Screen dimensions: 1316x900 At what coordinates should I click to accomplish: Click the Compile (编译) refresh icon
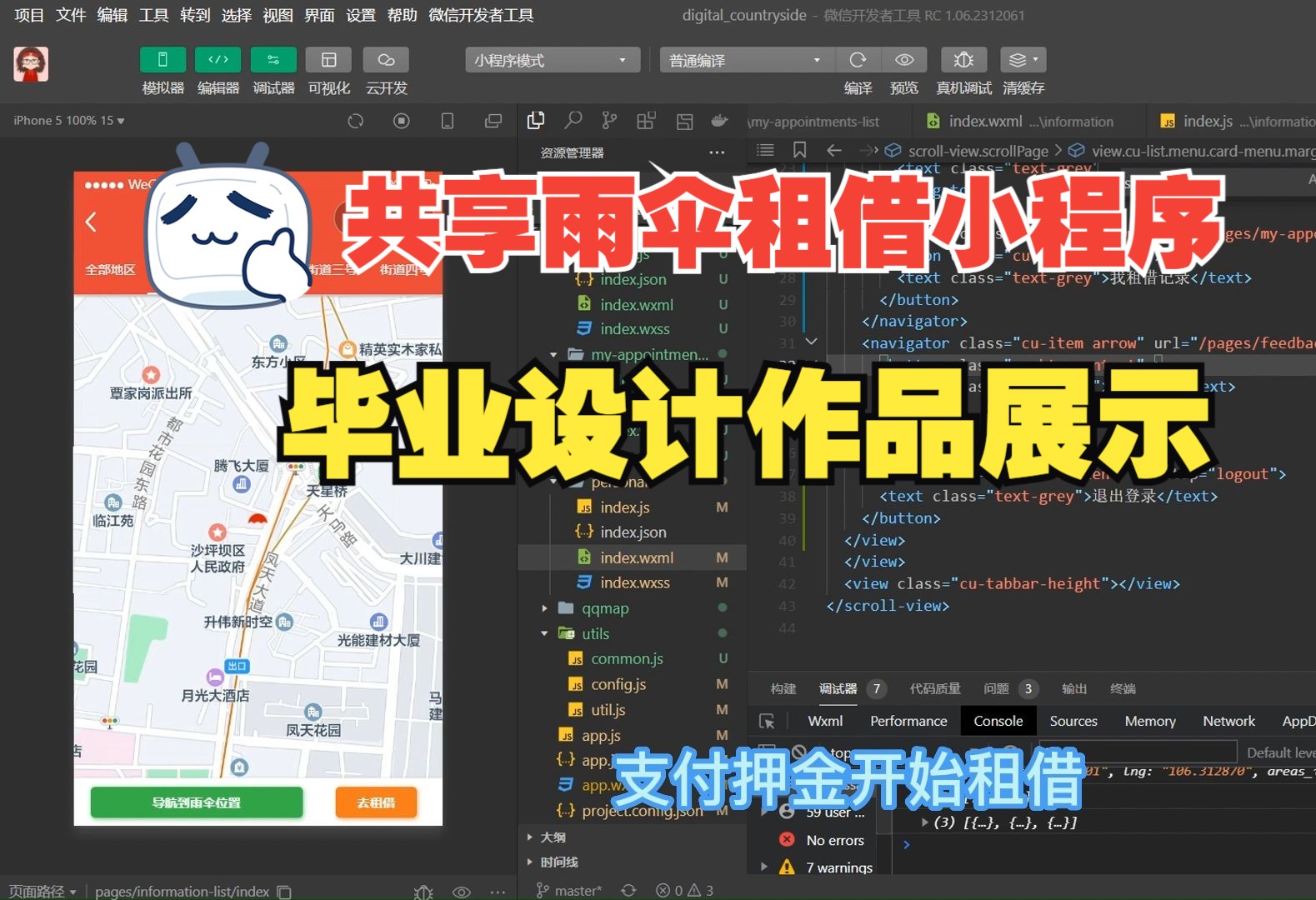[x=858, y=60]
